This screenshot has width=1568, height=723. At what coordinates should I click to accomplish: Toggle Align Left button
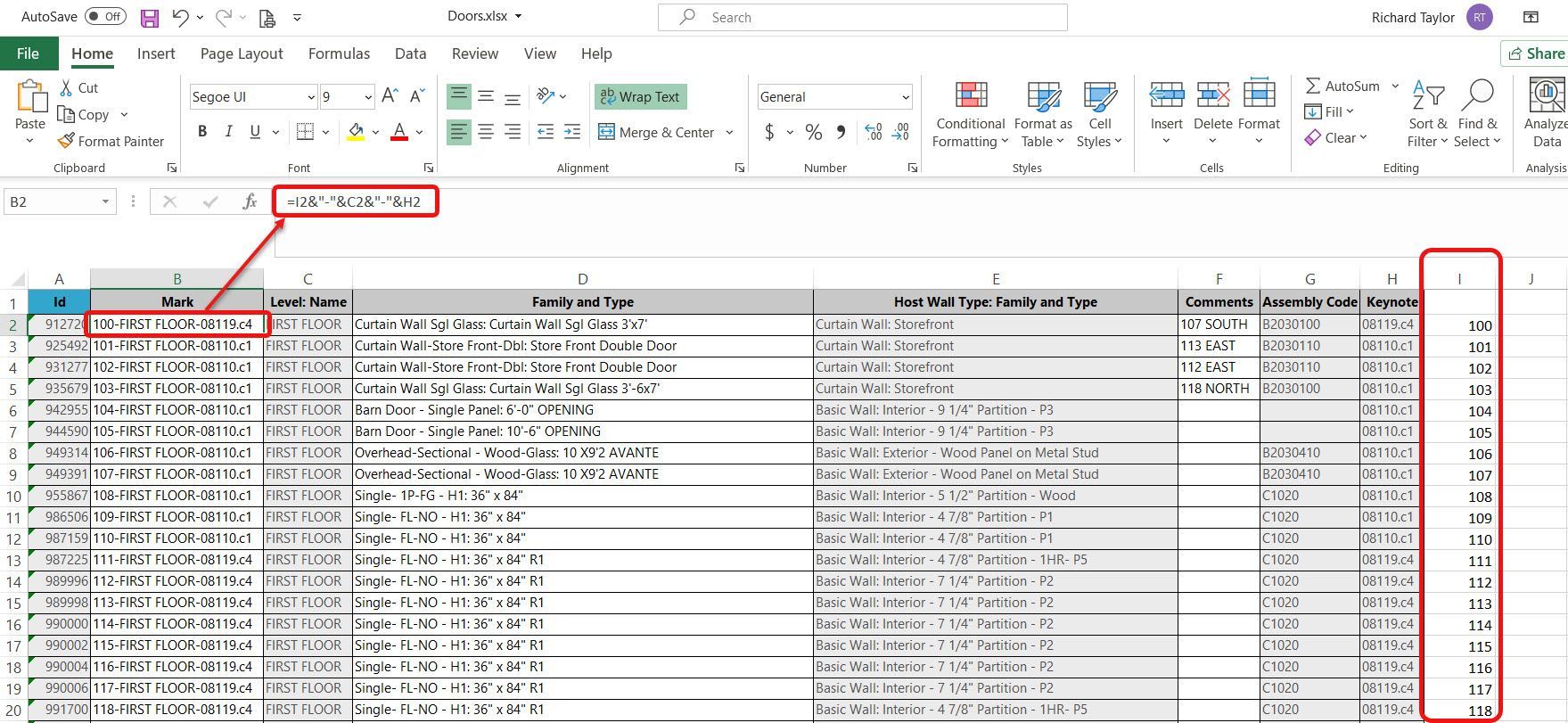tap(459, 132)
